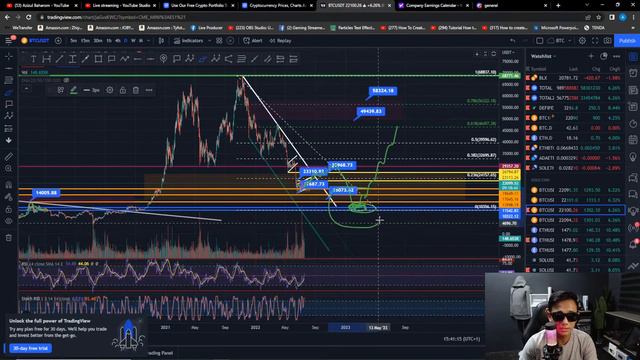Open chart settings gear in top bar
Image resolution: width=640 pixels, height=360 pixels.
(x=582, y=41)
